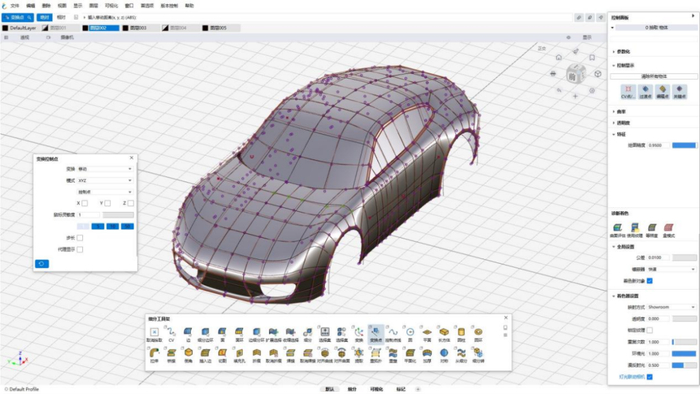Select the circle primitive tool icon
Viewport: 700px width, 394px height.
pyautogui.click(x=410, y=332)
